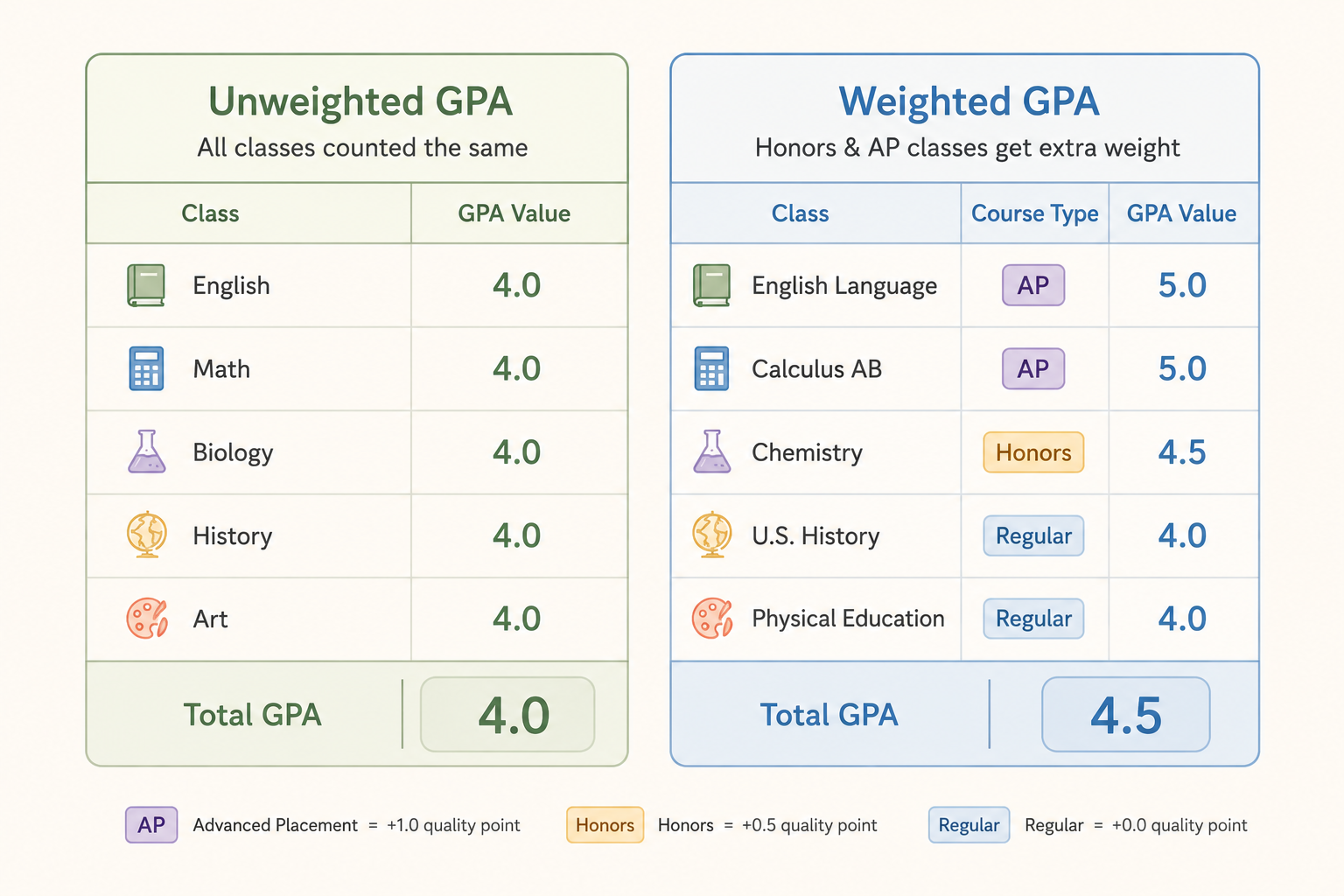
Task: Click the AP badge in the bottom legend
Action: coord(151,825)
